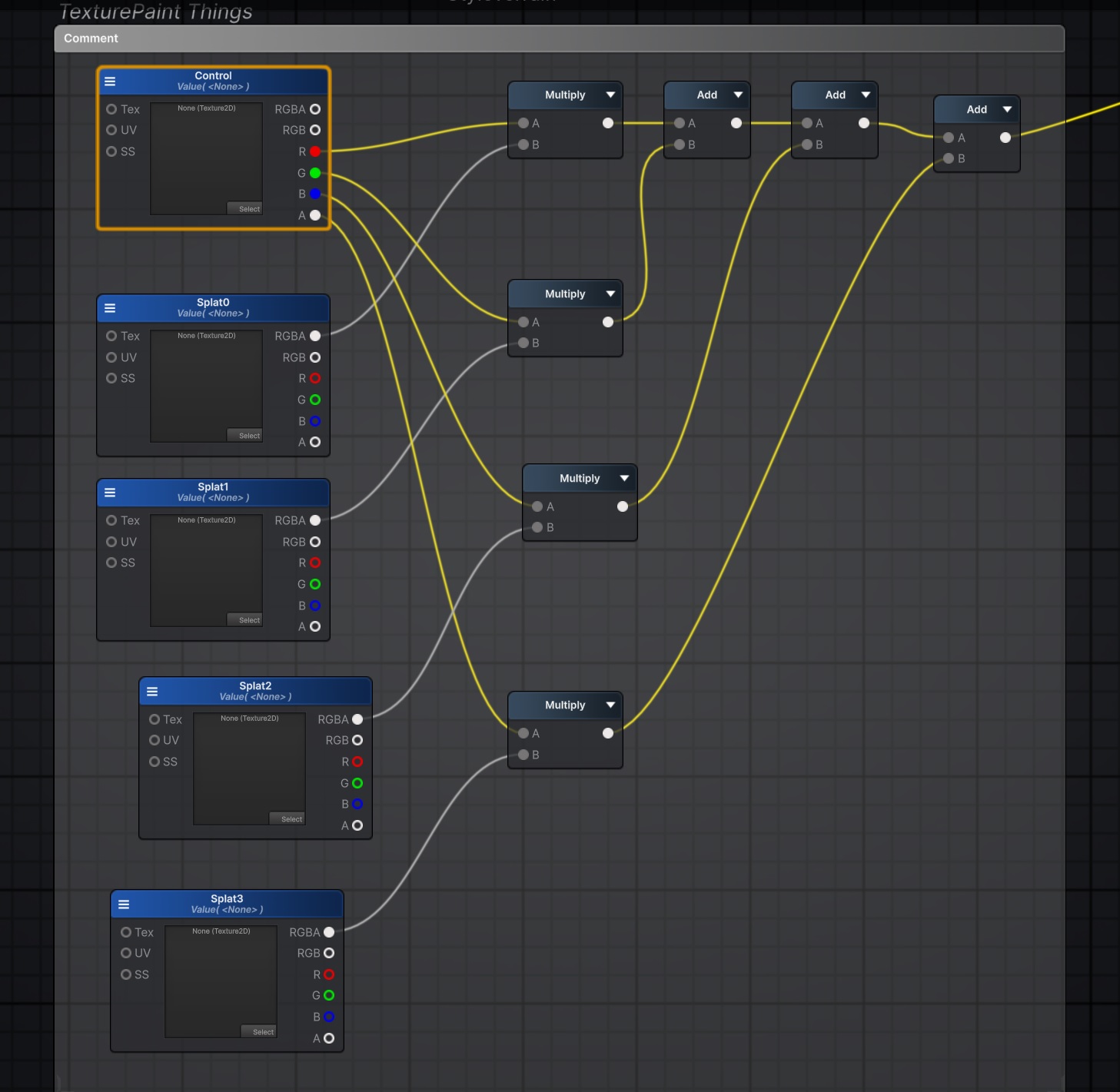This screenshot has height=1092, width=1120.
Task: Click the RGBA output port on Splat2
Action: tap(357, 719)
